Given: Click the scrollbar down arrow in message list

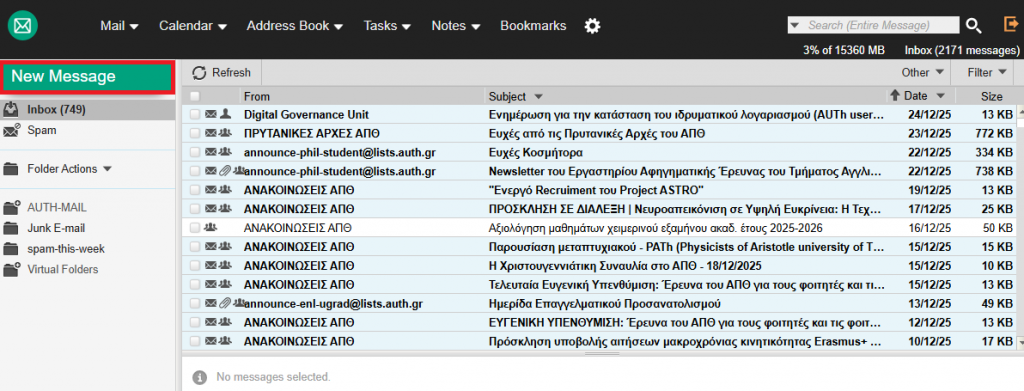Looking at the screenshot, I should 1020,342.
